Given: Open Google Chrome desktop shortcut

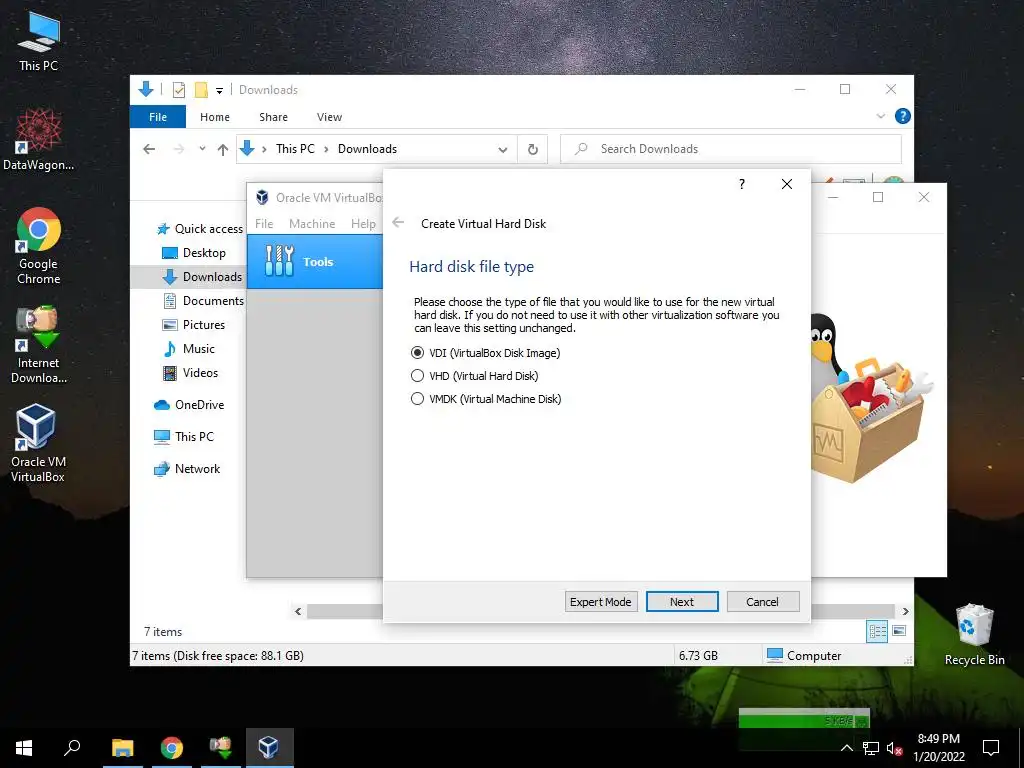Looking at the screenshot, I should [38, 247].
